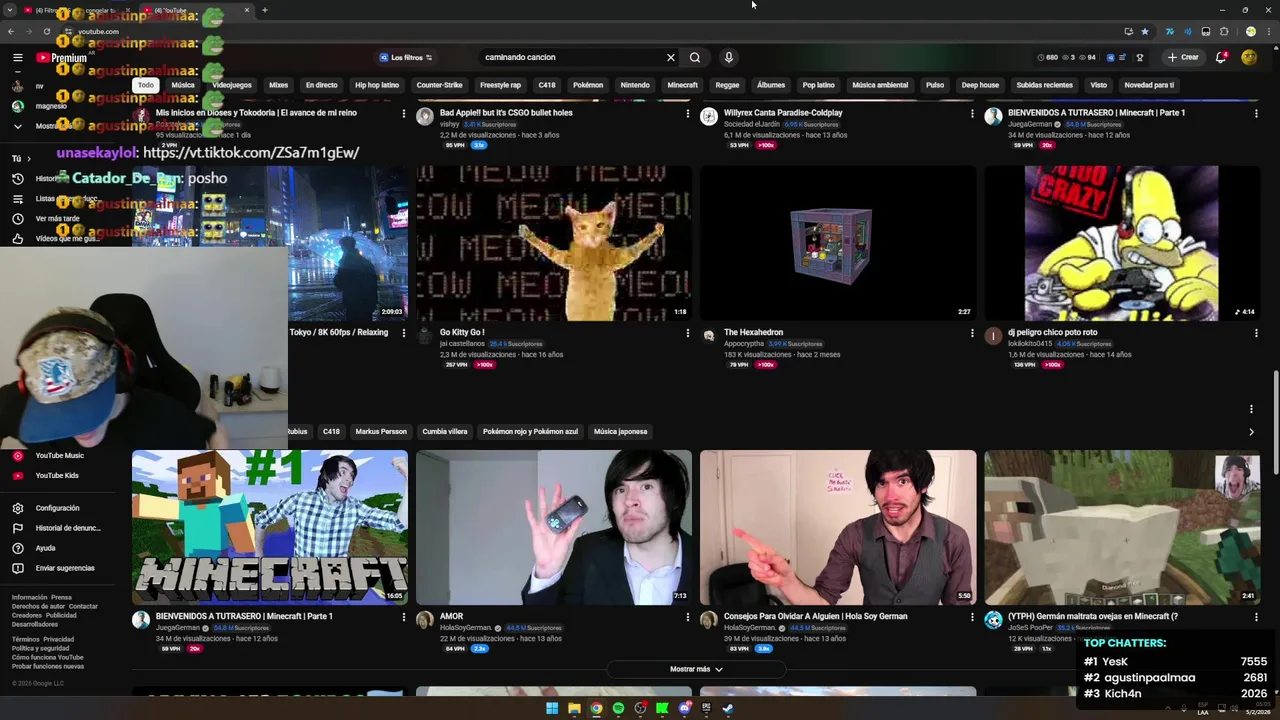Advance the topic shelf with next arrow

pyautogui.click(x=1251, y=432)
